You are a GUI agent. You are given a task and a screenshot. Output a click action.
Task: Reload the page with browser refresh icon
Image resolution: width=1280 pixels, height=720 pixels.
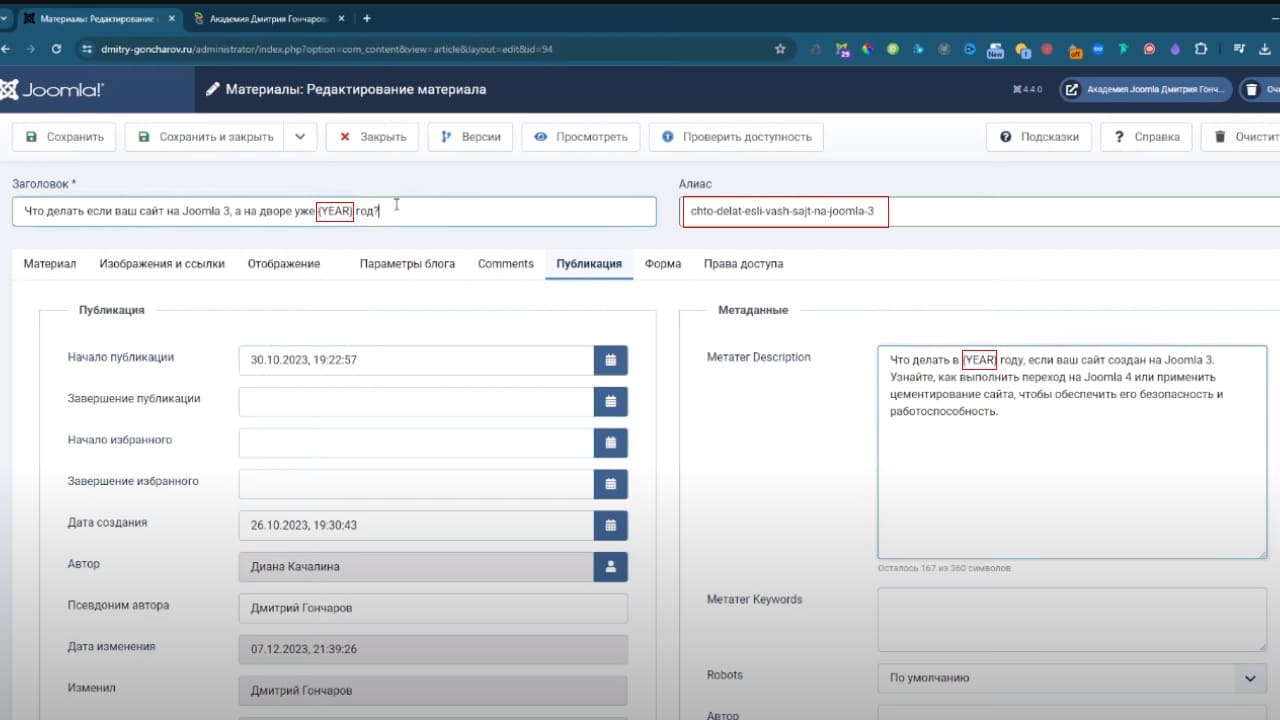point(56,48)
